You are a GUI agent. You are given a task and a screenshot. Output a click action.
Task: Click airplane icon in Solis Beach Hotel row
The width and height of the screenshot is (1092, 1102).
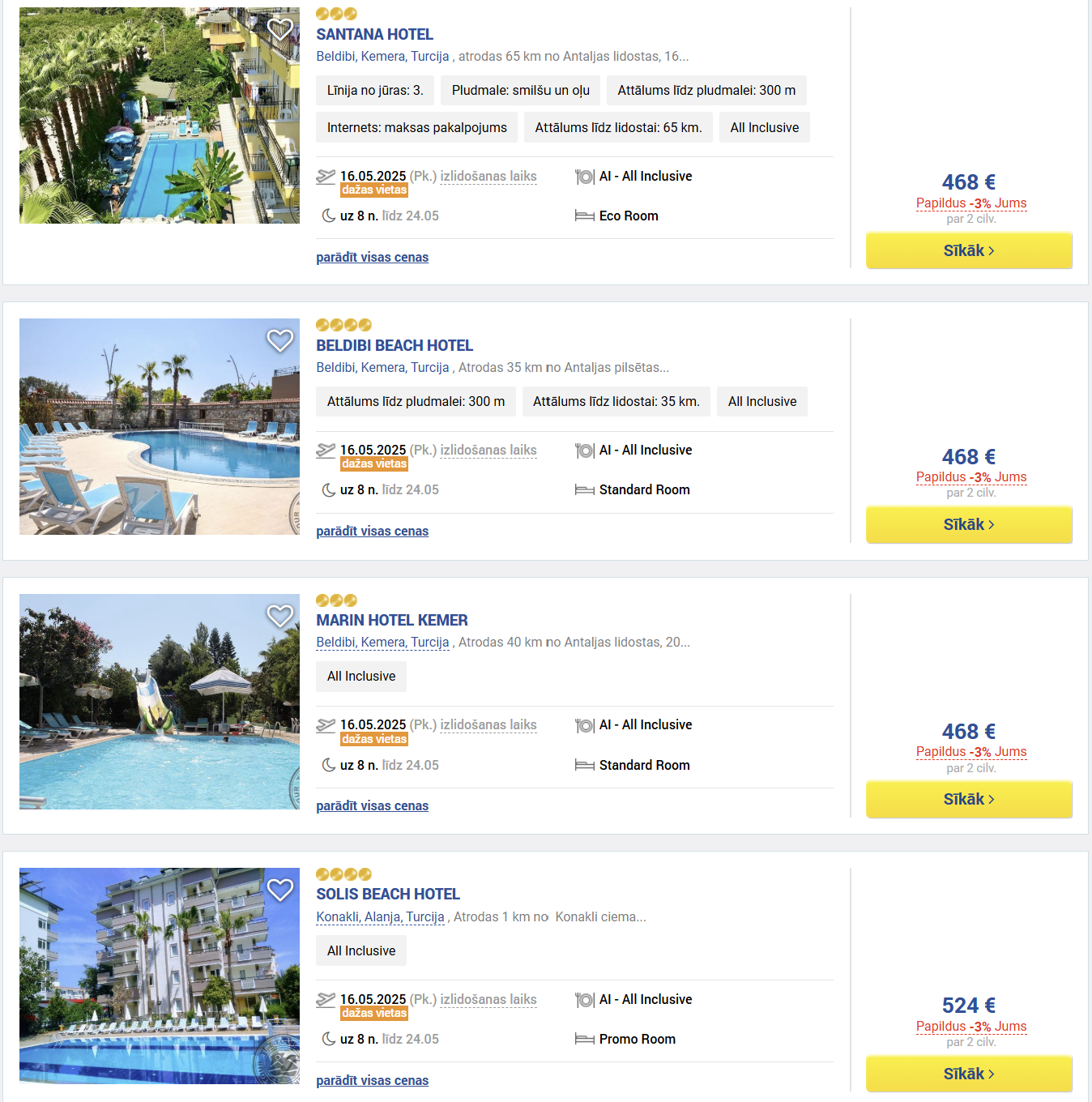point(326,1000)
